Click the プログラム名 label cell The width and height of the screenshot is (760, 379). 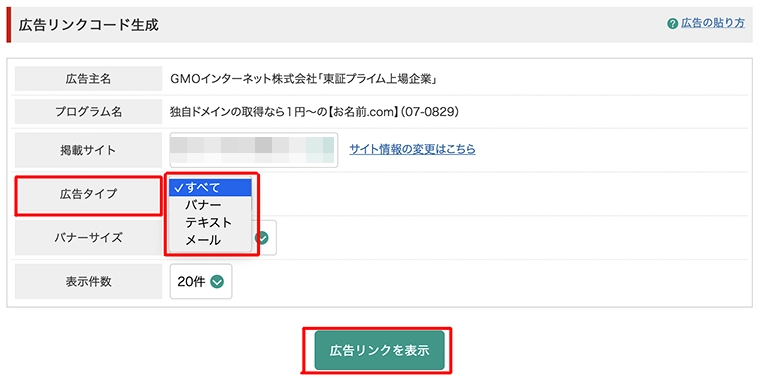[88, 112]
